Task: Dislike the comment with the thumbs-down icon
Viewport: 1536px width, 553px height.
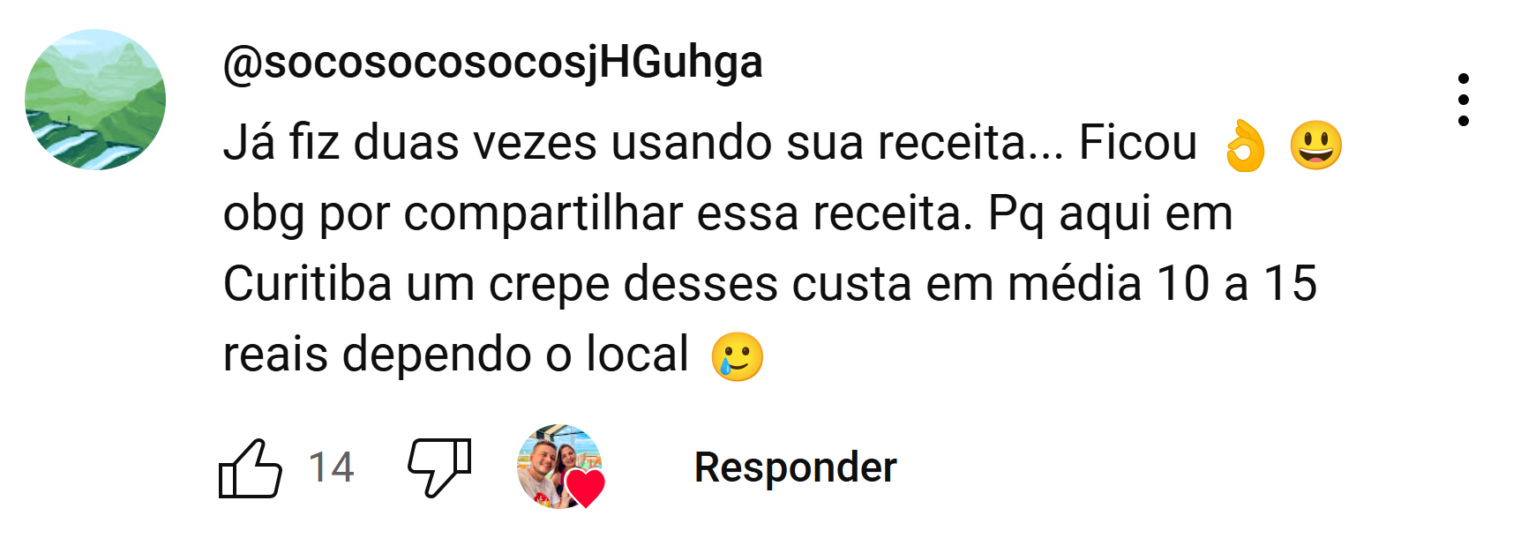Action: click(440, 468)
